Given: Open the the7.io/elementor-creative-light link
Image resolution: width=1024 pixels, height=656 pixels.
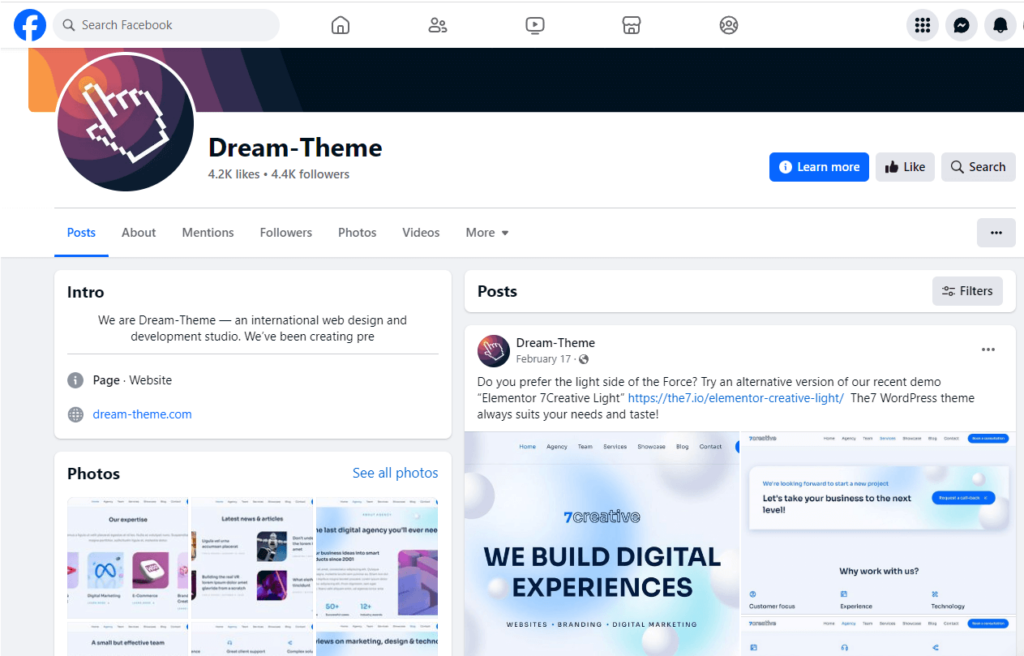Looking at the screenshot, I should 735,398.
